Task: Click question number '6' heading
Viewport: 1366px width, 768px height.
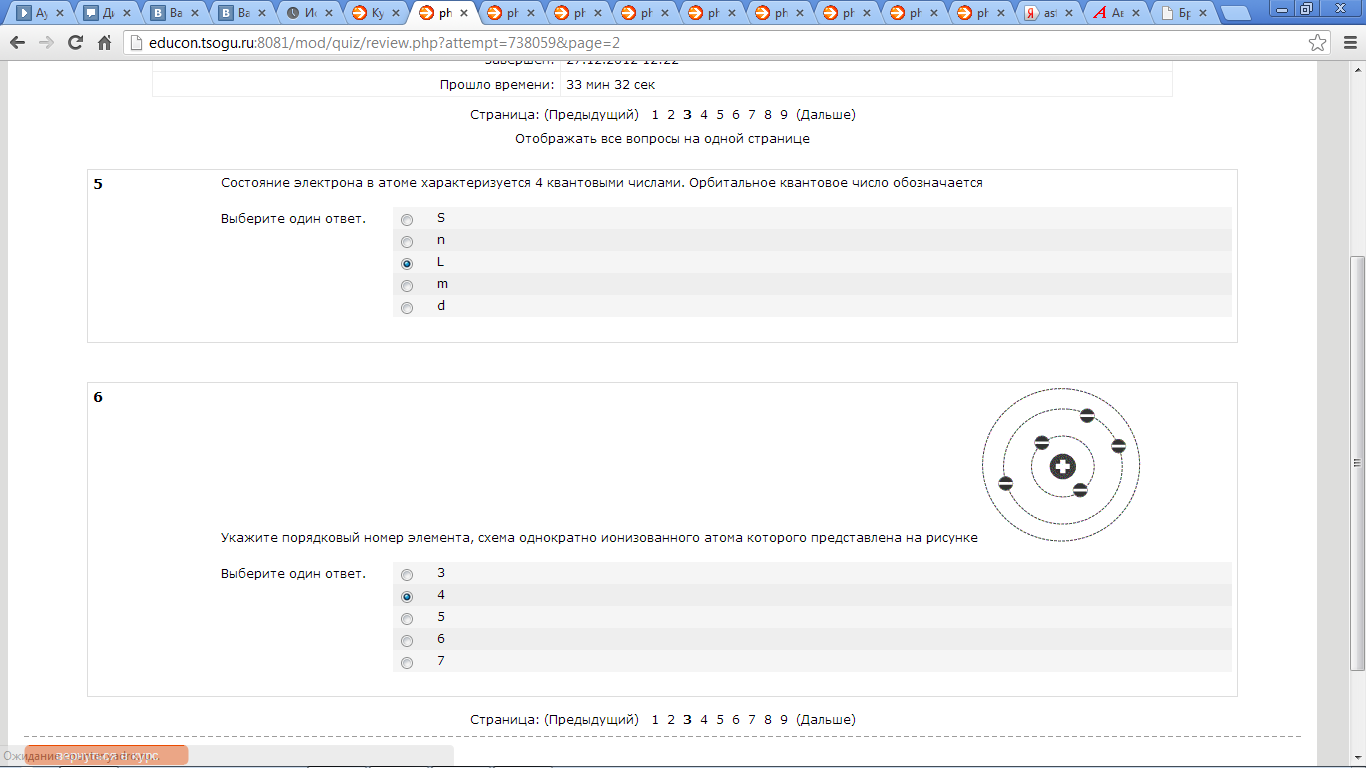Action: 98,397
